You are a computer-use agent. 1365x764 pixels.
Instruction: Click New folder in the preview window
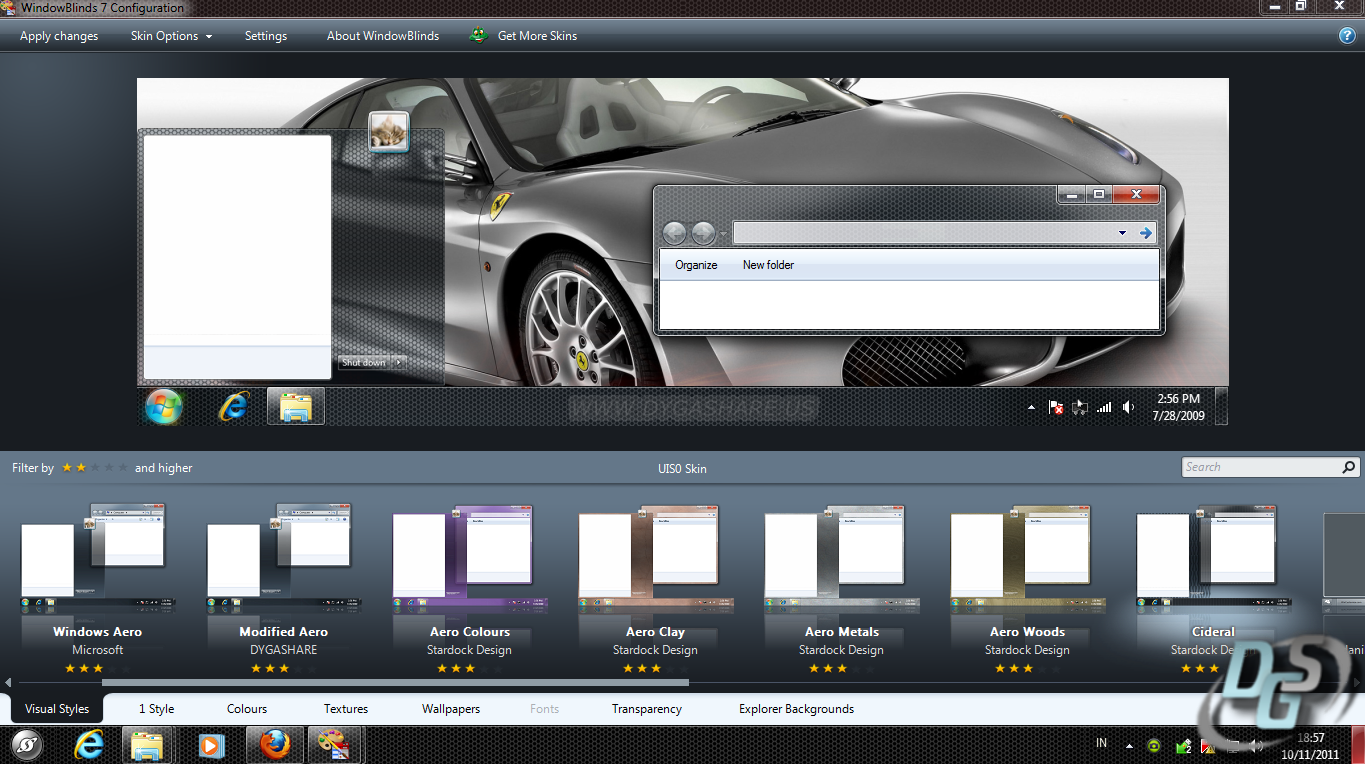point(768,265)
